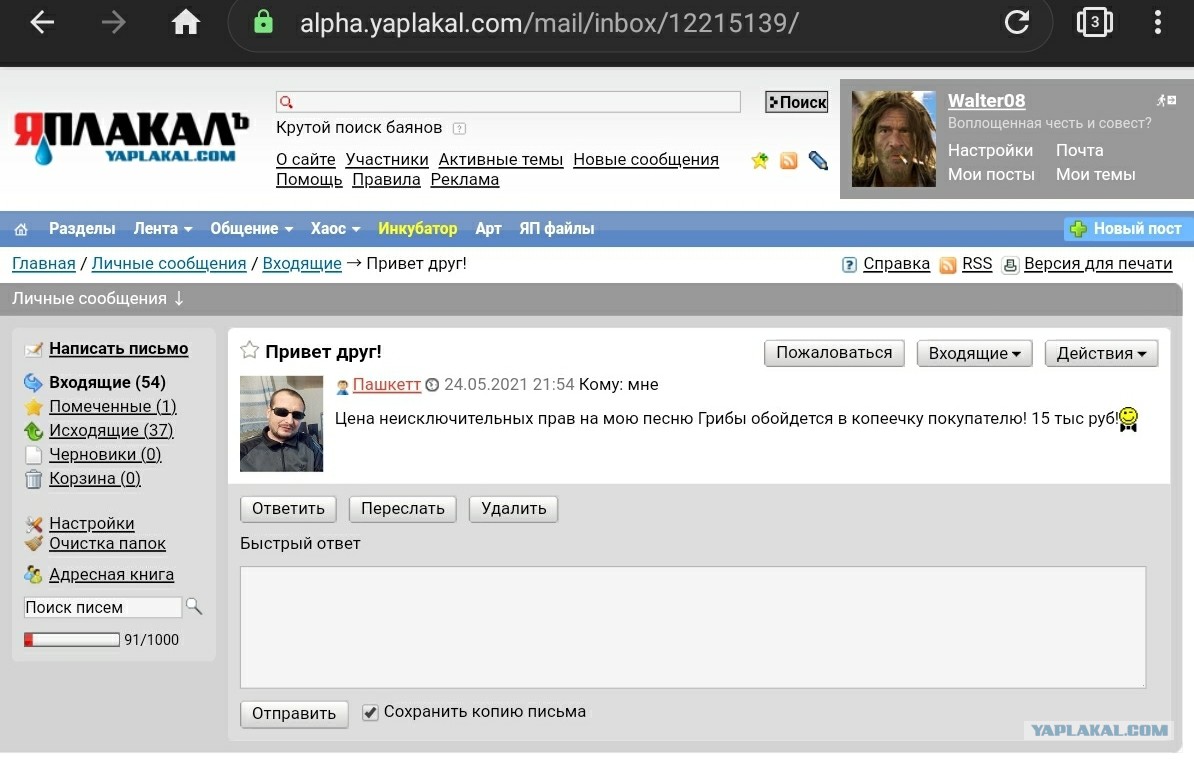The width and height of the screenshot is (1194, 760).
Task: Click the Пожаловаться button
Action: tap(834, 353)
